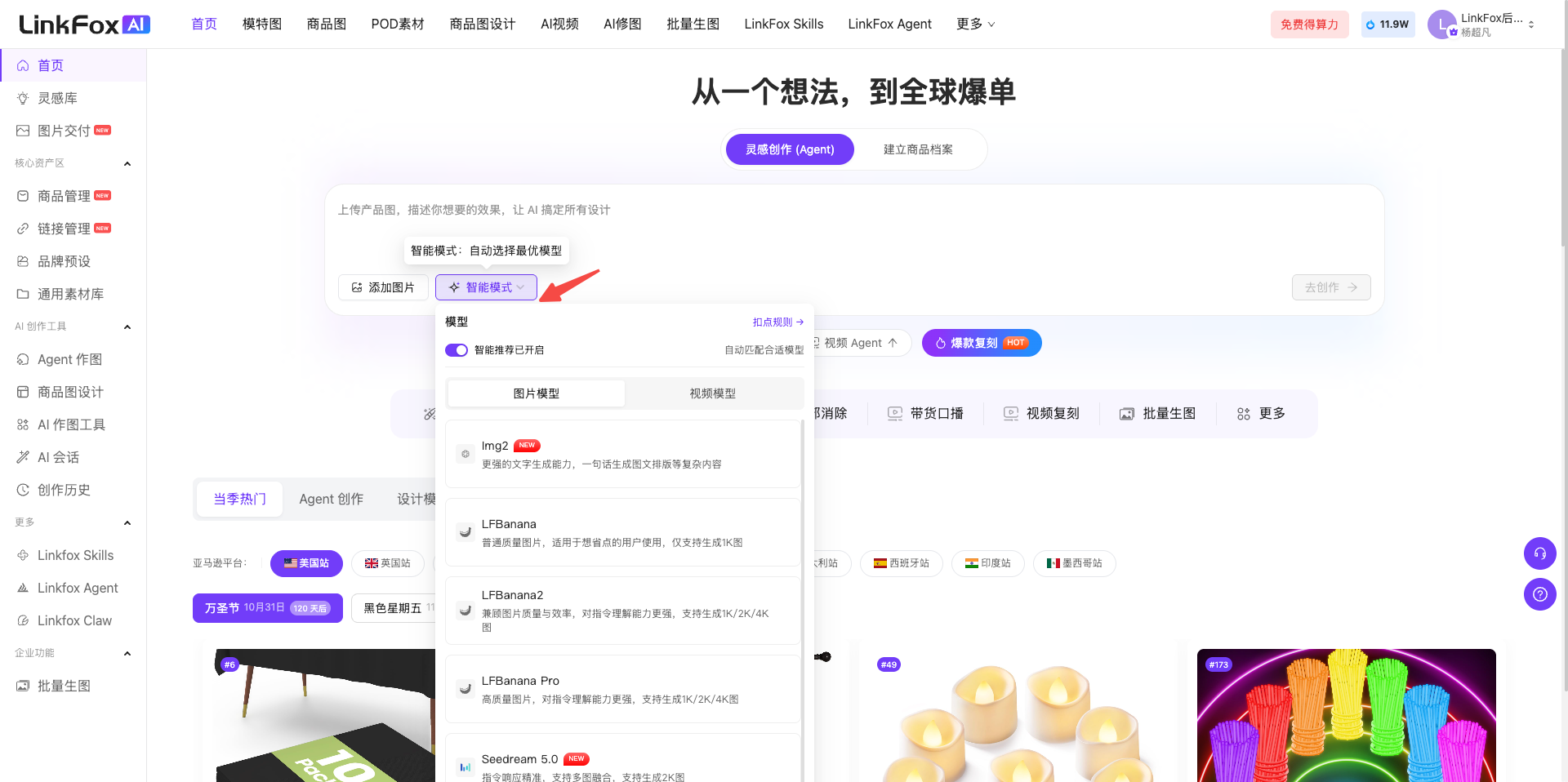Open 创作历史 in the sidebar
The image size is (1568, 782).
click(73, 490)
